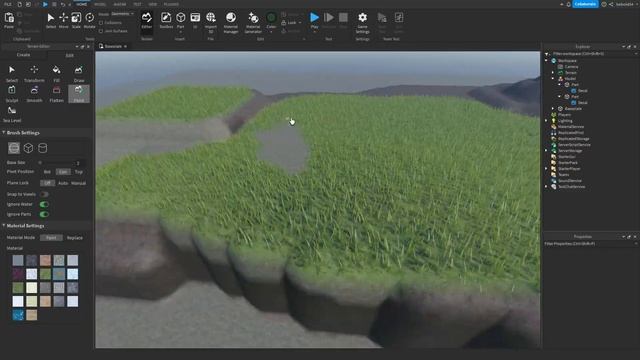Click the Filter Properties field
Image resolution: width=640 pixels, height=360 pixels.
590,244
